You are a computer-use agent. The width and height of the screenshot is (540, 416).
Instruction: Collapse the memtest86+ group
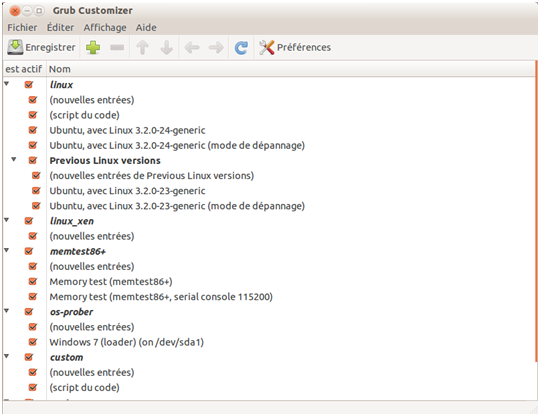(7, 250)
